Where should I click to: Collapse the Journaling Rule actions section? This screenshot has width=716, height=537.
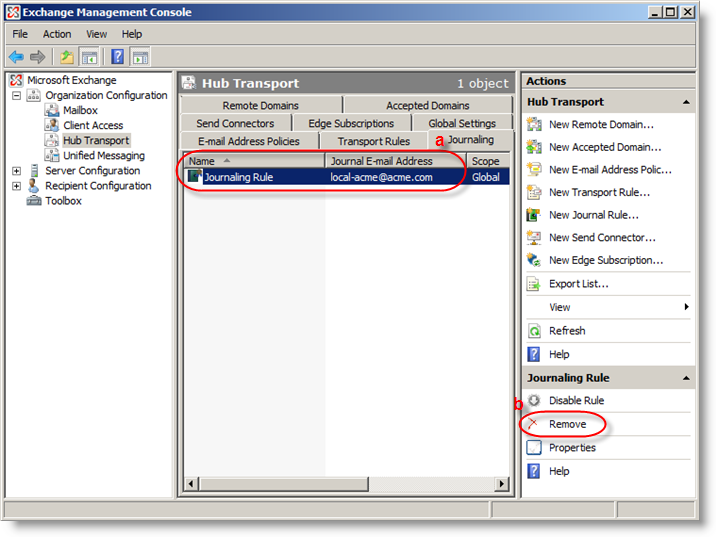pyautogui.click(x=686, y=378)
